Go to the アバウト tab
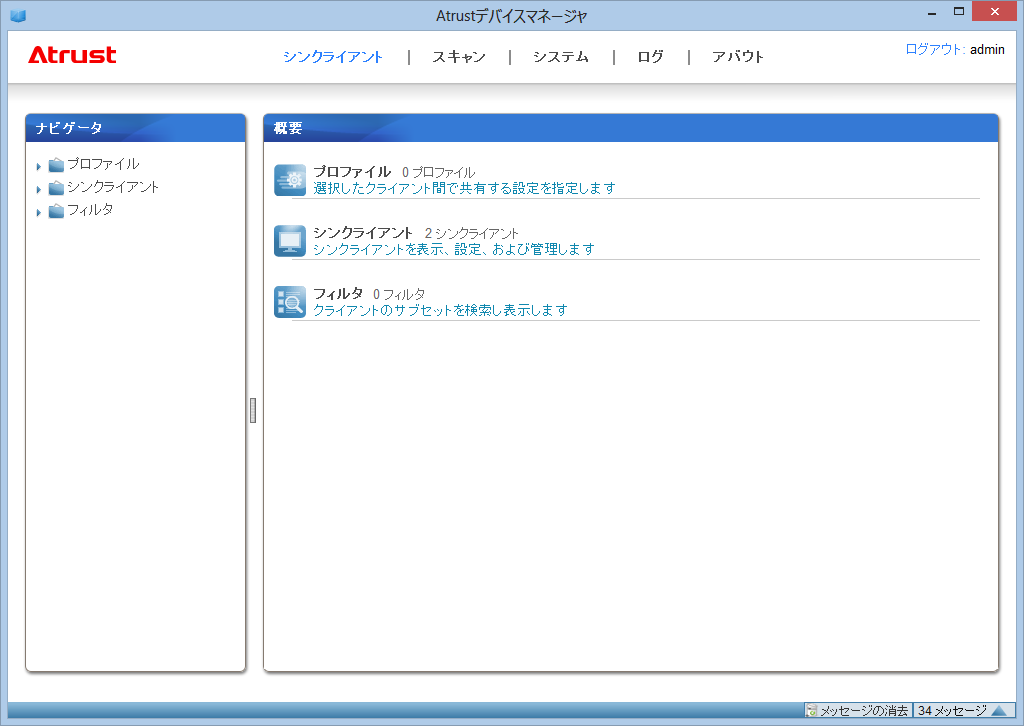Screen dimensions: 1025x726 tap(738, 57)
